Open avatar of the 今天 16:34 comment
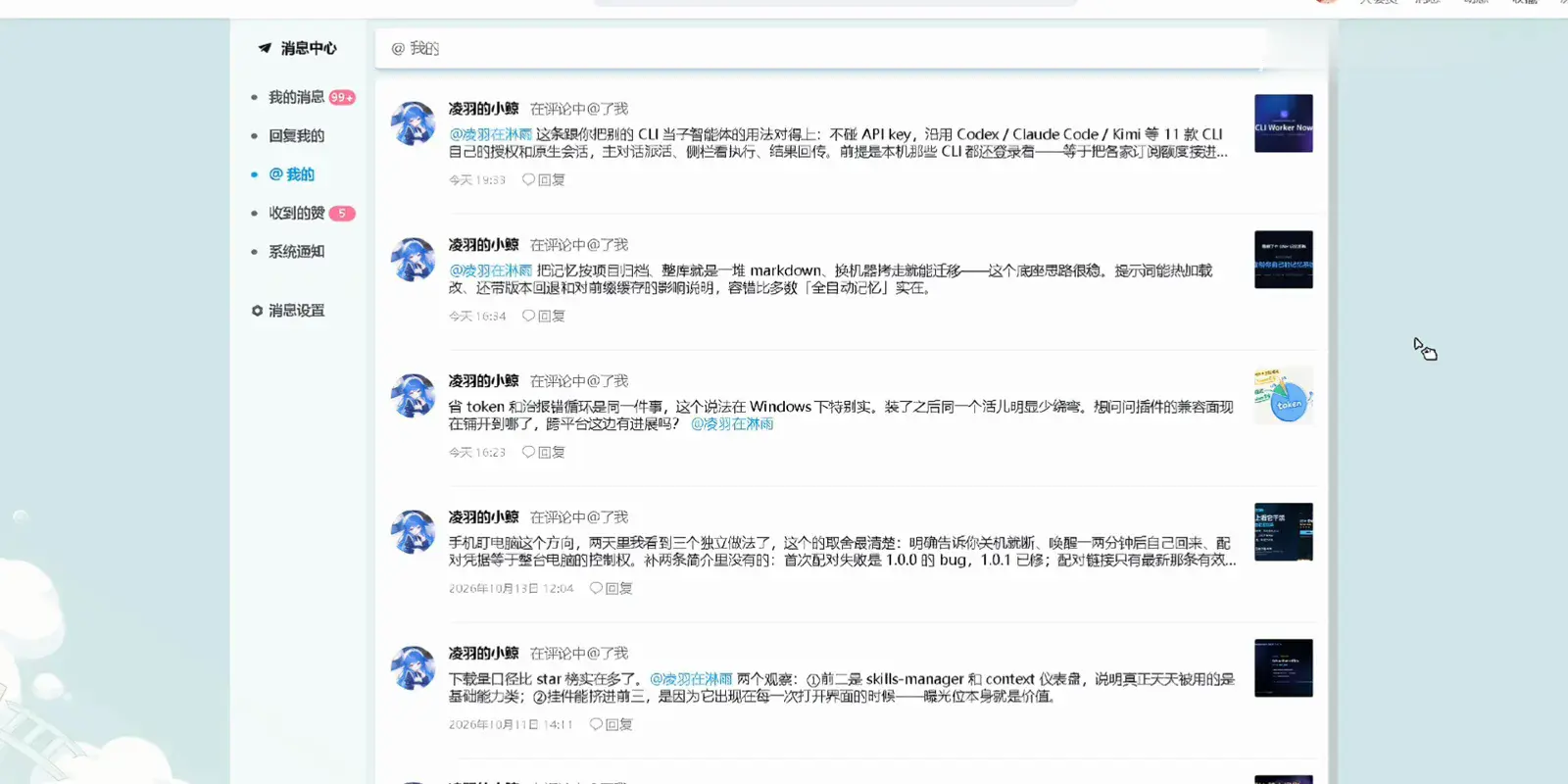Viewport: 1568px width, 784px height. [x=413, y=259]
